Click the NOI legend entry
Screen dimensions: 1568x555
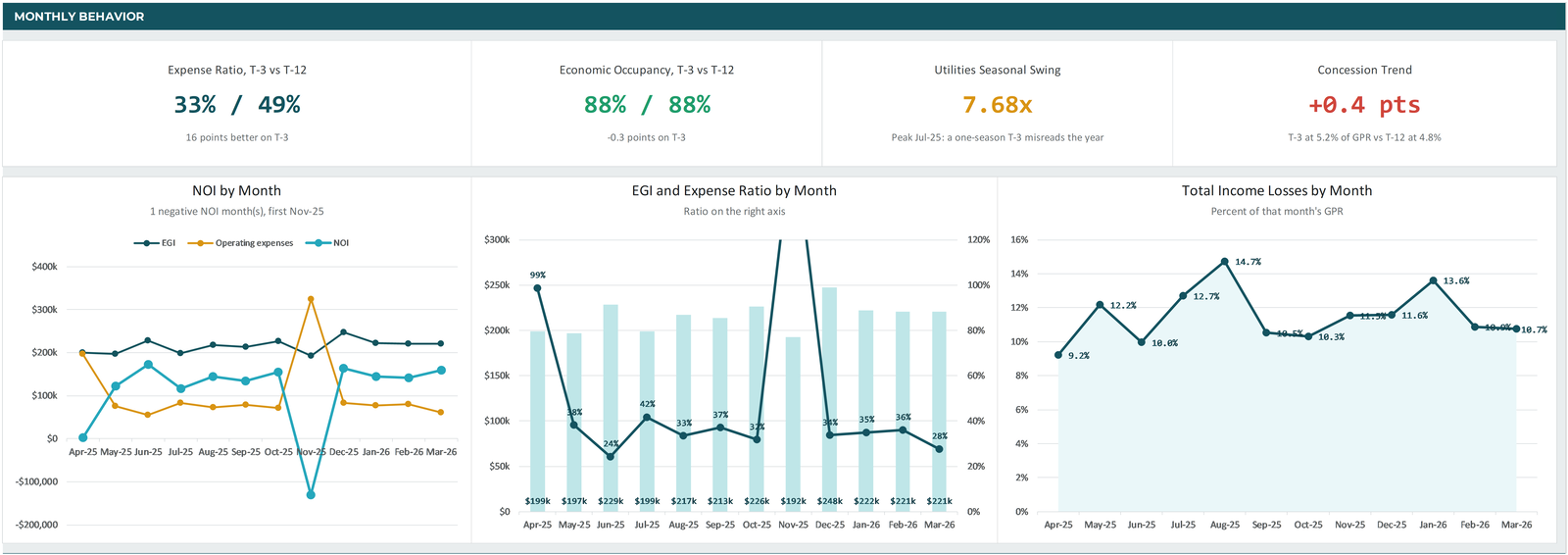coord(327,243)
